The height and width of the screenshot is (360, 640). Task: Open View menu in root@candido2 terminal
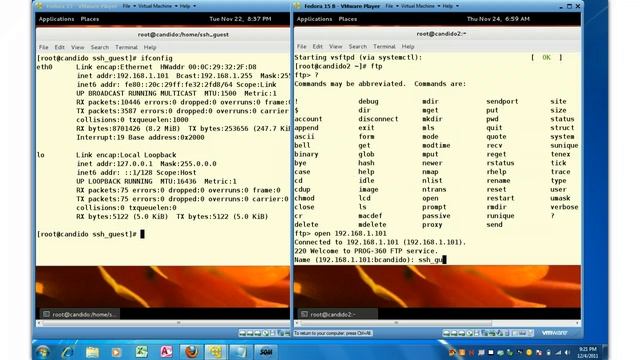[x=336, y=47]
